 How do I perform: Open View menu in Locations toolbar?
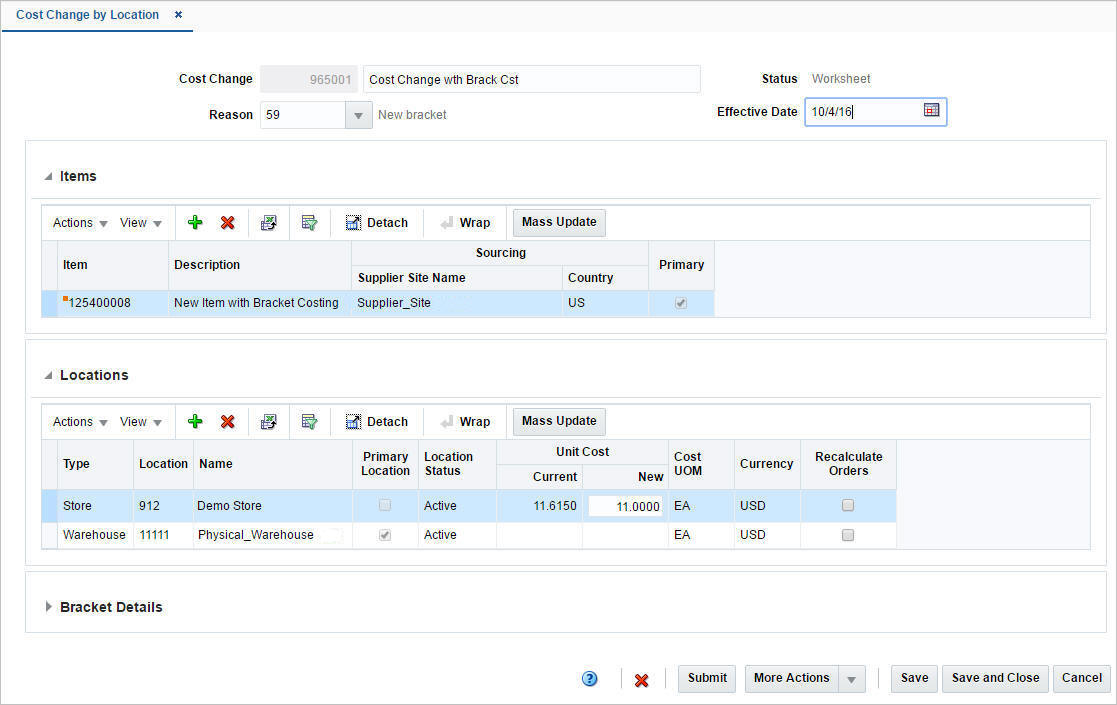coord(140,422)
